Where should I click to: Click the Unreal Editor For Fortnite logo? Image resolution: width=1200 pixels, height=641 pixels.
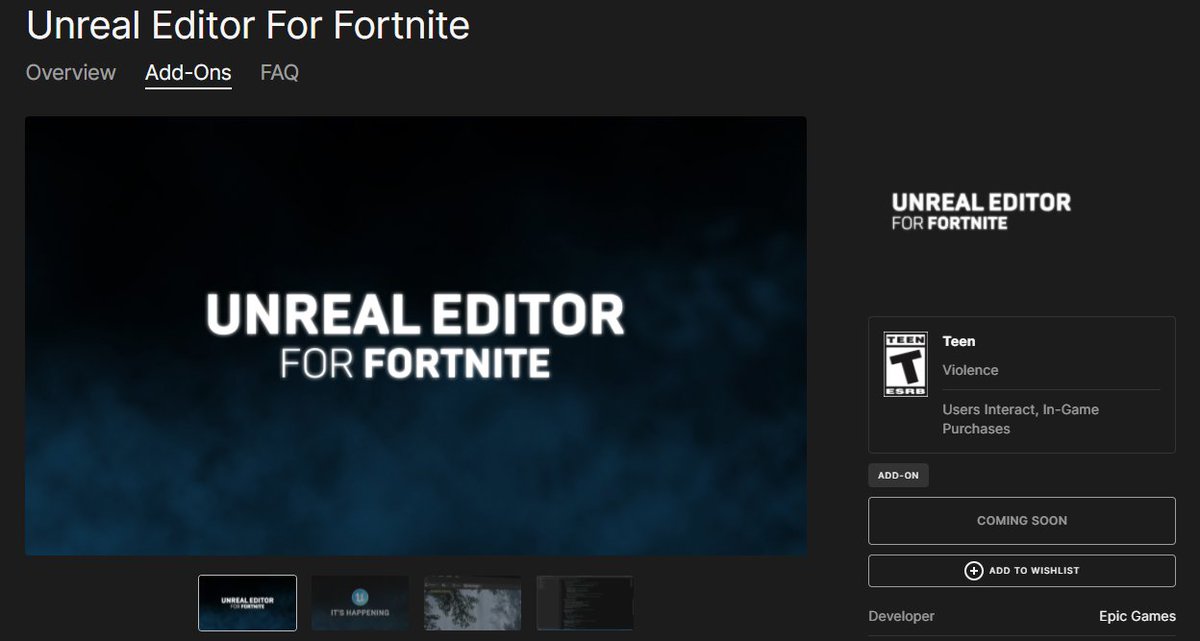click(x=981, y=211)
